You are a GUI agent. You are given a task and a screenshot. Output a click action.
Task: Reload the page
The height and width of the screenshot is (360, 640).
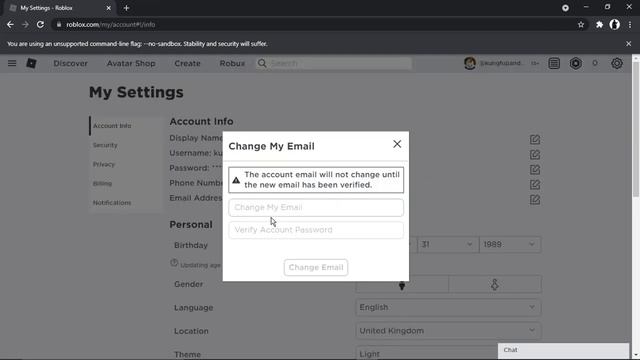click(x=40, y=24)
